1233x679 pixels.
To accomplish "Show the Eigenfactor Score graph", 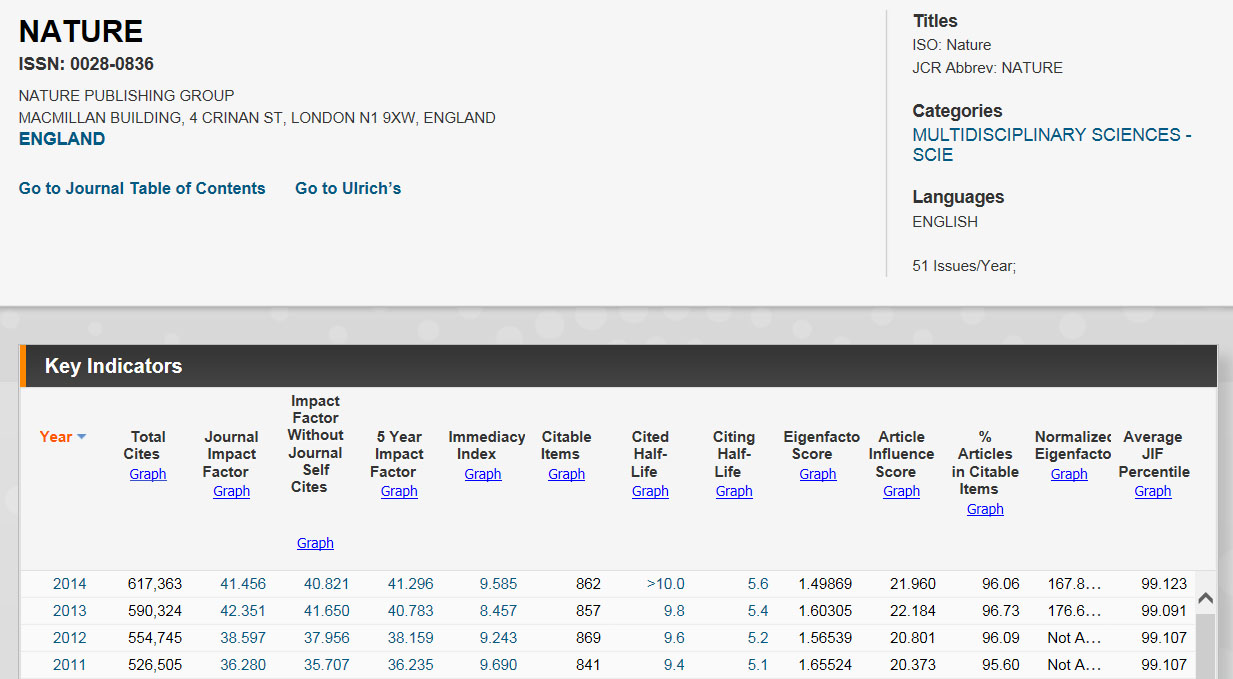I will point(818,474).
